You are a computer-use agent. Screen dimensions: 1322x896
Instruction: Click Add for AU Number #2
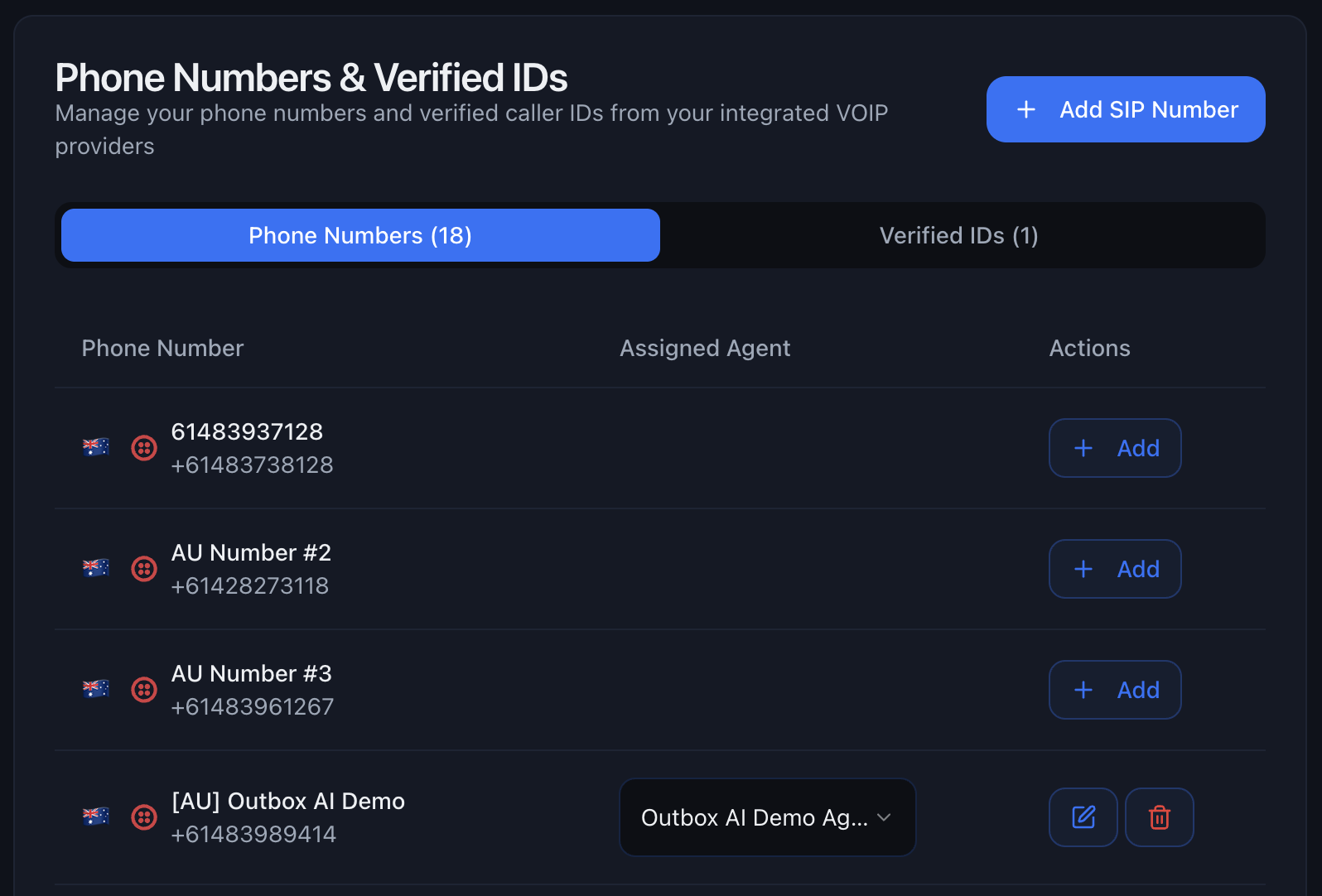coord(1114,569)
